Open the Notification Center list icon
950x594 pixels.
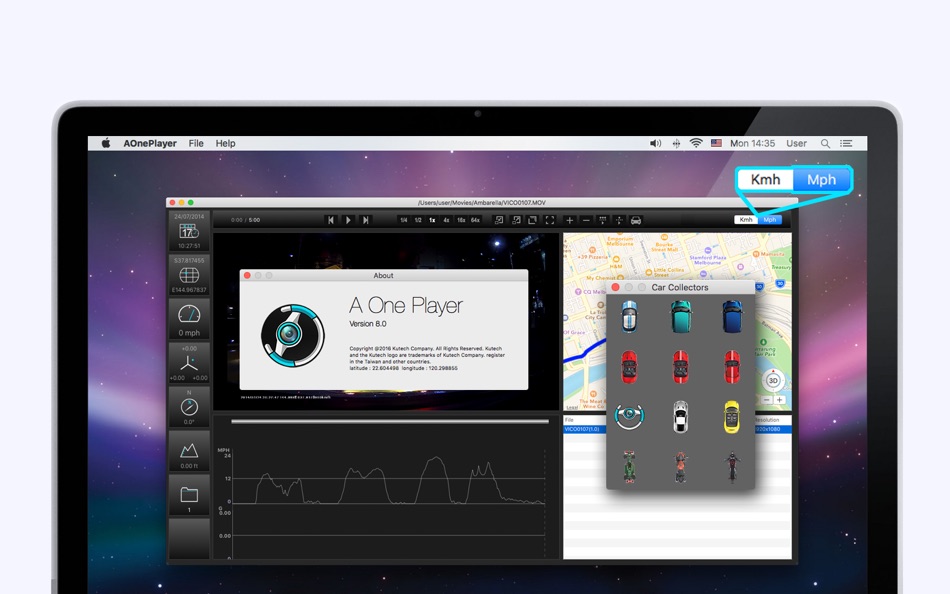click(846, 143)
